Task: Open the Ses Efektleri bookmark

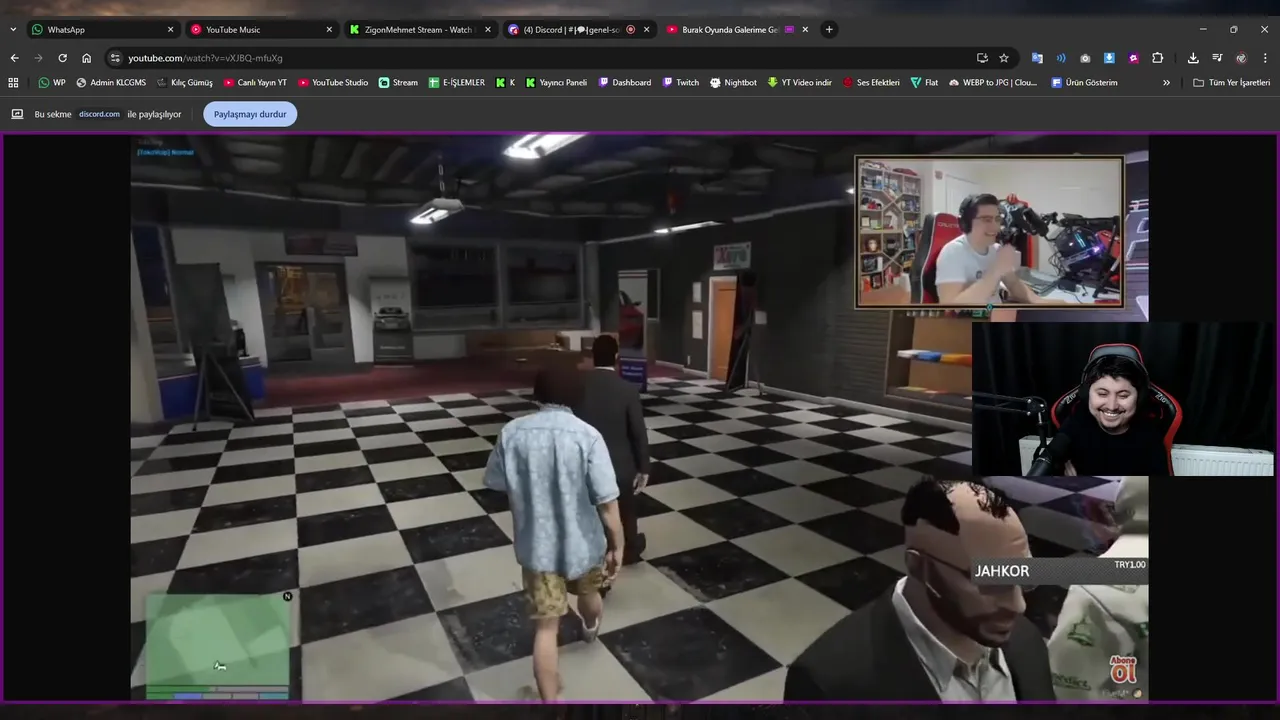Action: [x=871, y=82]
